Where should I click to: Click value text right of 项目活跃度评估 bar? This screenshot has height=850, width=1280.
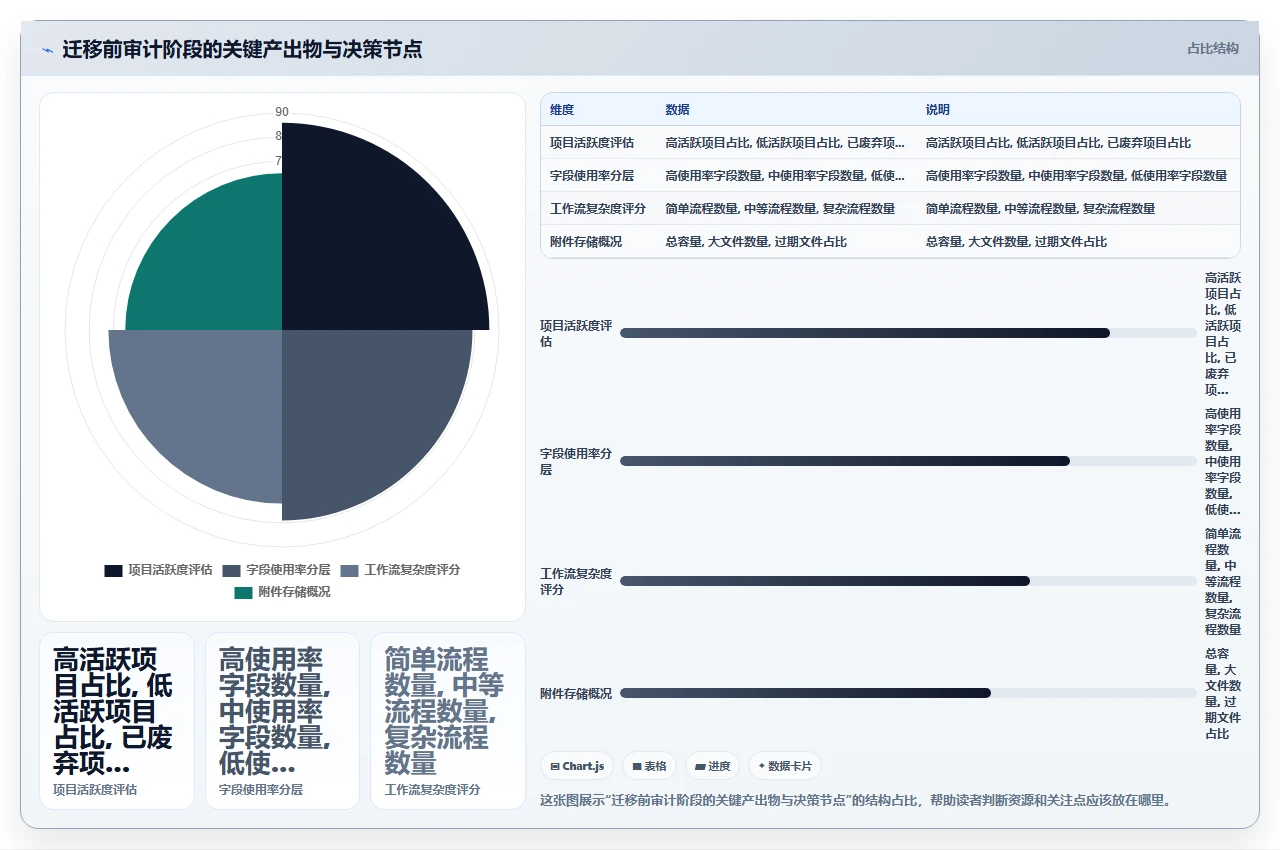[1223, 333]
